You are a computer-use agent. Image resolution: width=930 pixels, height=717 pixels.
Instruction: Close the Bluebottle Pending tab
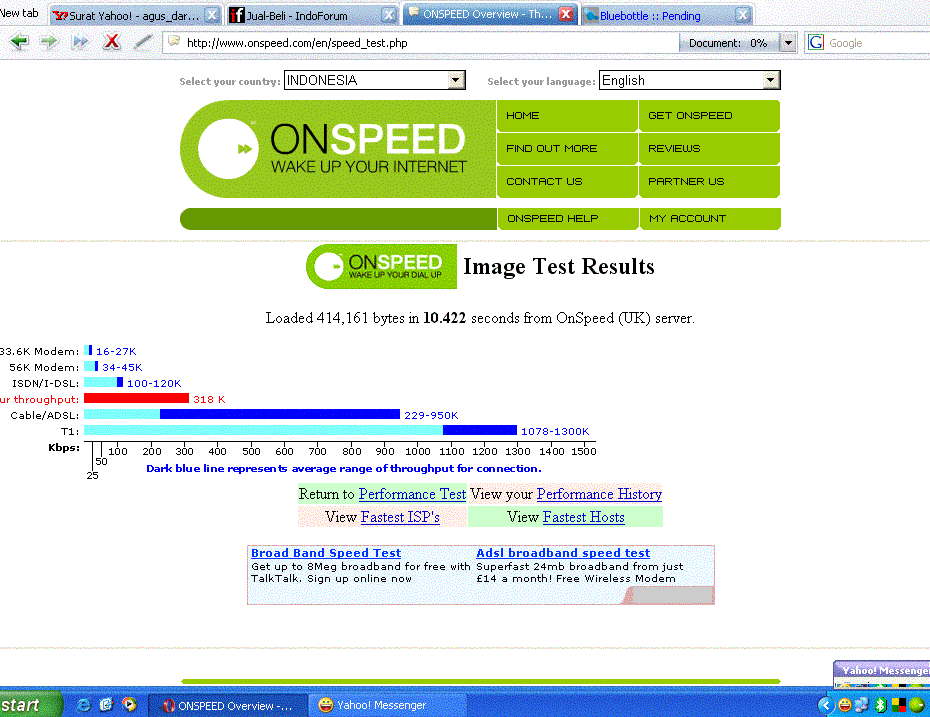point(742,15)
